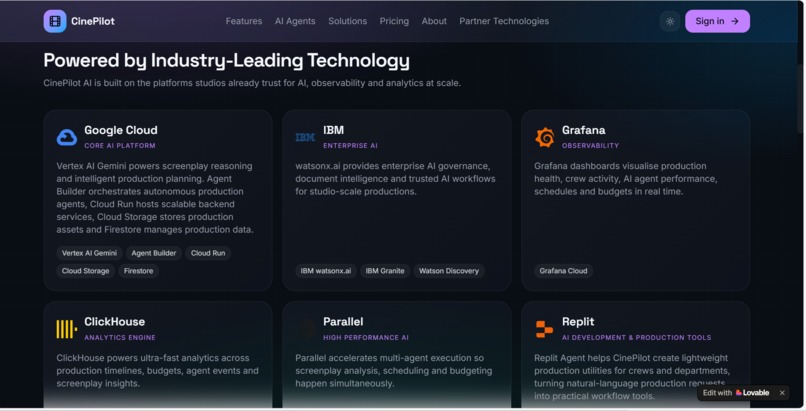The height and width of the screenshot is (411, 806).
Task: Open the AI Agents nav item
Action: [x=295, y=21]
